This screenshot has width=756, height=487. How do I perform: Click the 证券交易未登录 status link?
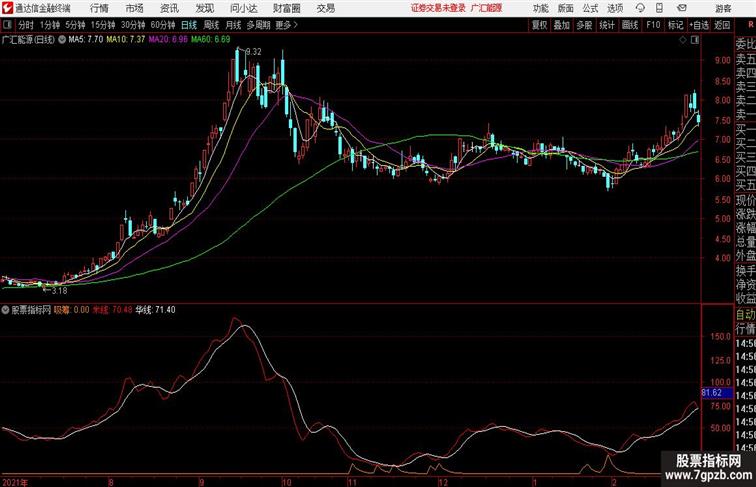pos(438,8)
